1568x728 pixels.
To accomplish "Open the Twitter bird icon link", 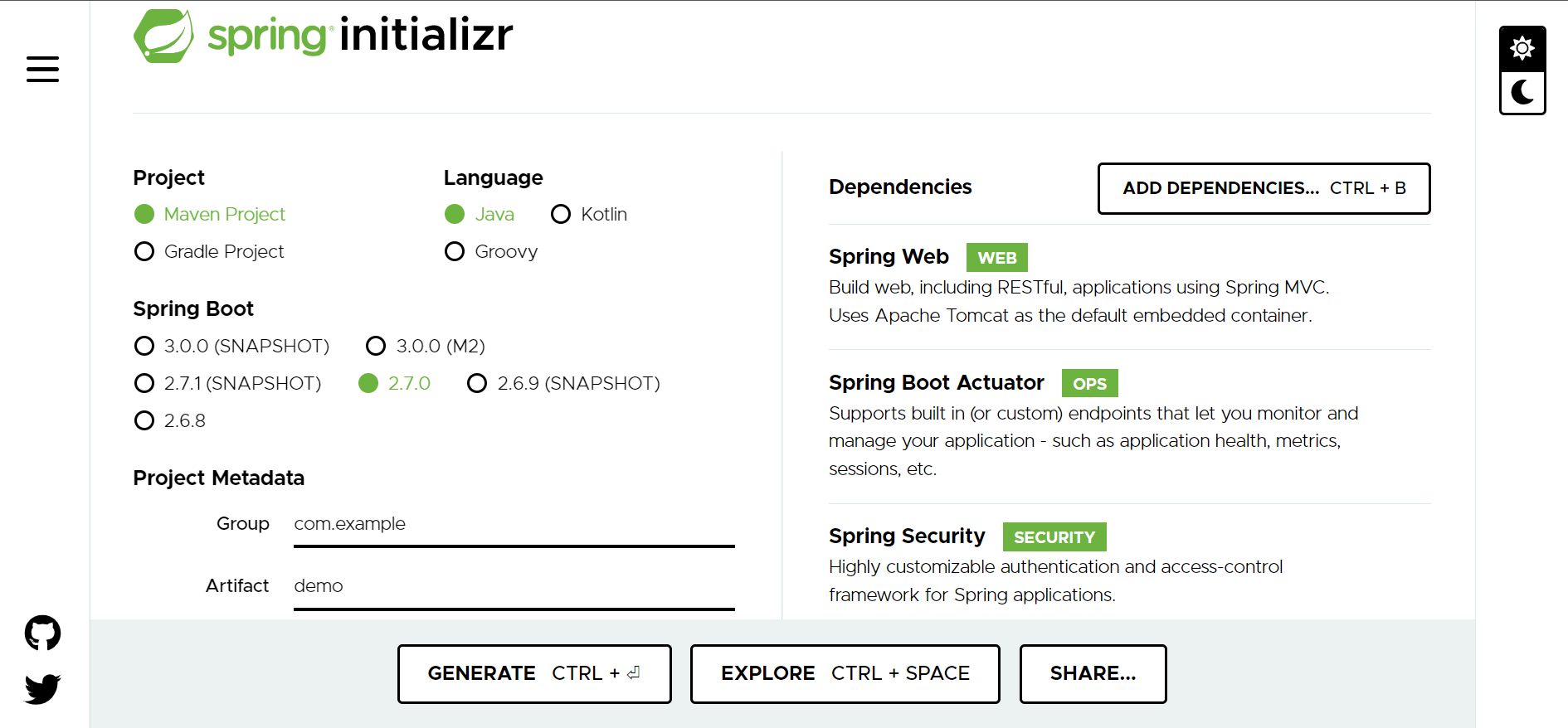I will pyautogui.click(x=42, y=688).
